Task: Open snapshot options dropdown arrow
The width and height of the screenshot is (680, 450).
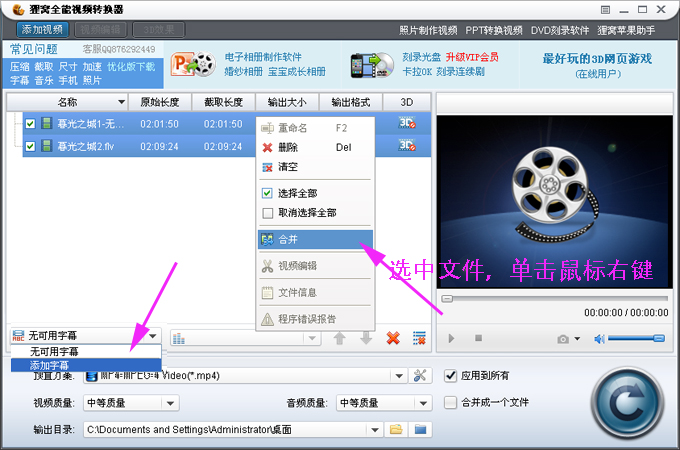Action: (x=577, y=339)
